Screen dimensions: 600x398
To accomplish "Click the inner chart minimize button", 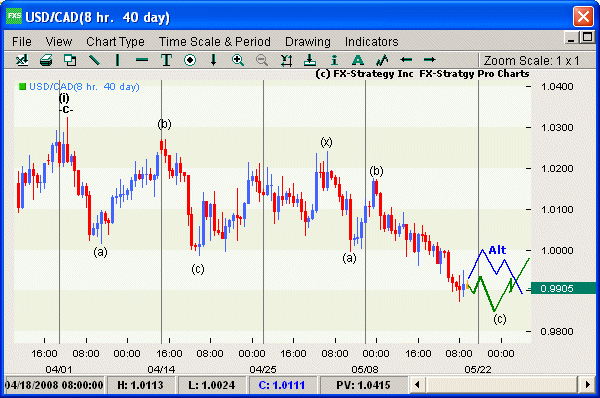I will click(571, 38).
